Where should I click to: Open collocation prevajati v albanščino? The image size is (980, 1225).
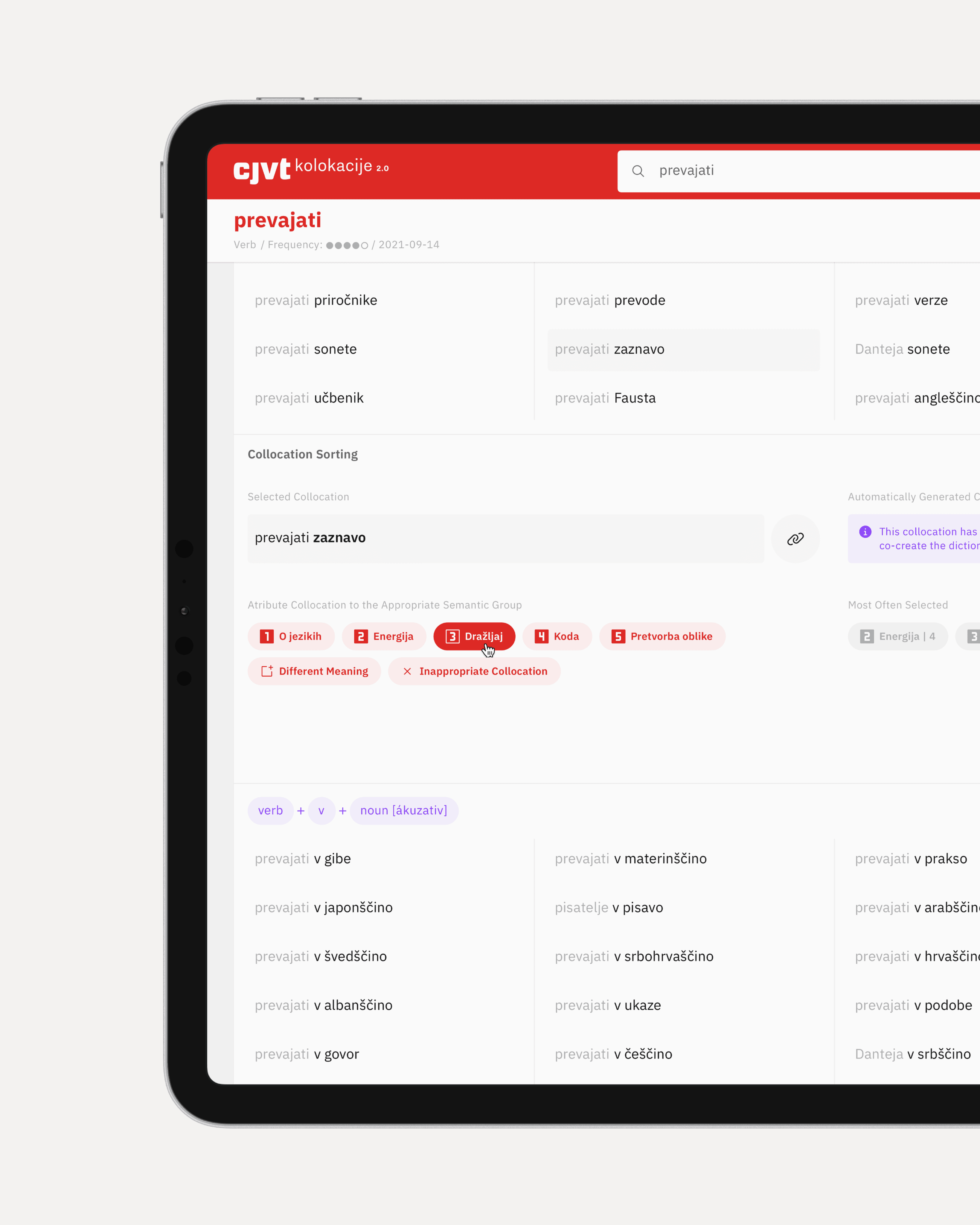coord(324,1005)
